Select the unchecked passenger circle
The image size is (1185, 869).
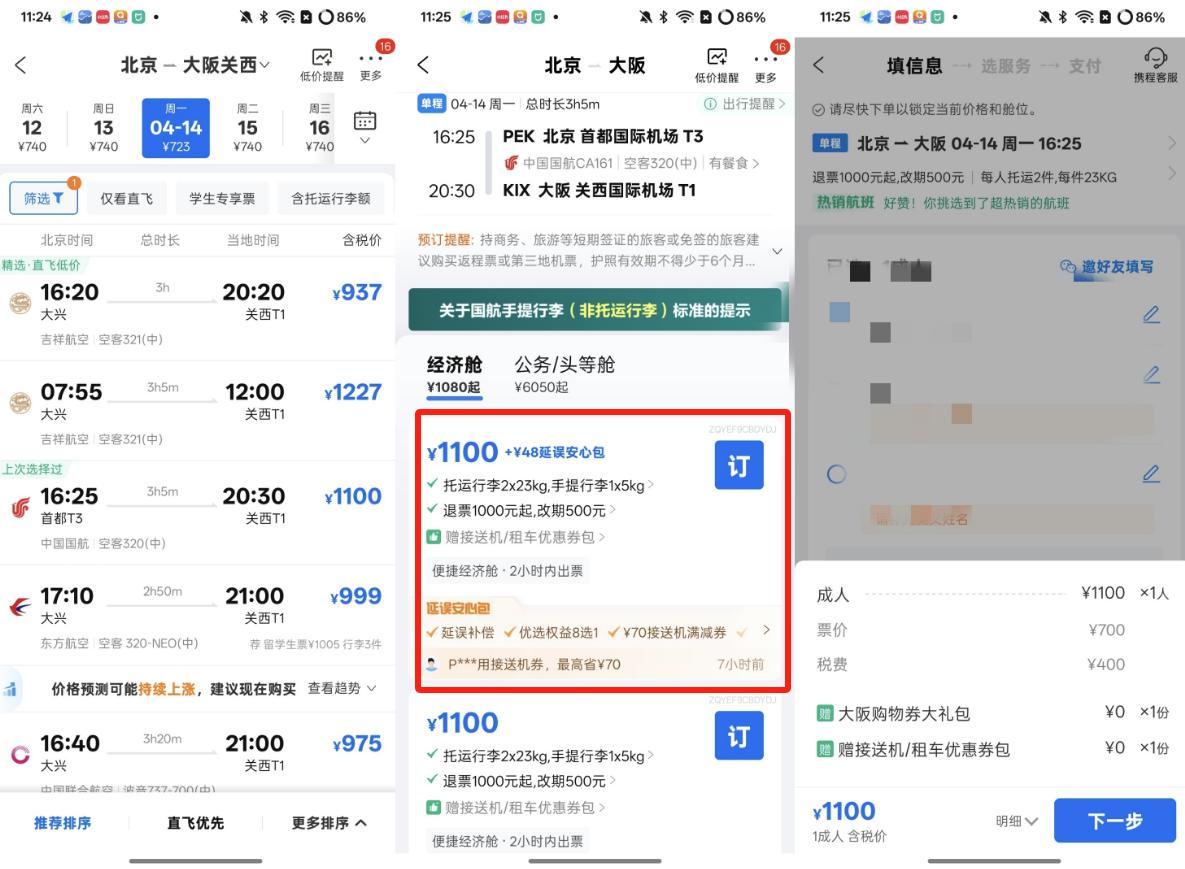[x=836, y=475]
